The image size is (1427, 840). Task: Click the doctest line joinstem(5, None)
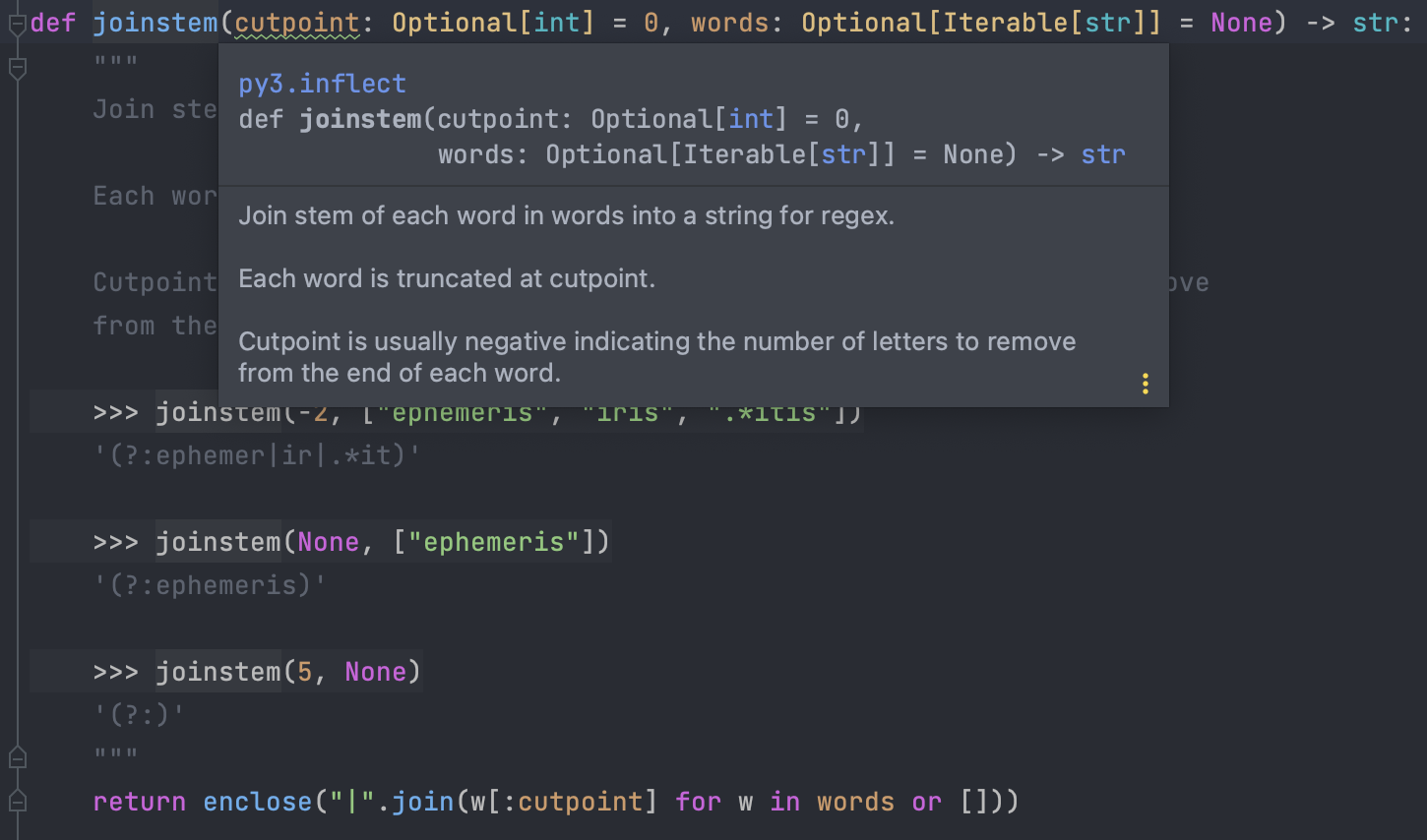tap(256, 672)
